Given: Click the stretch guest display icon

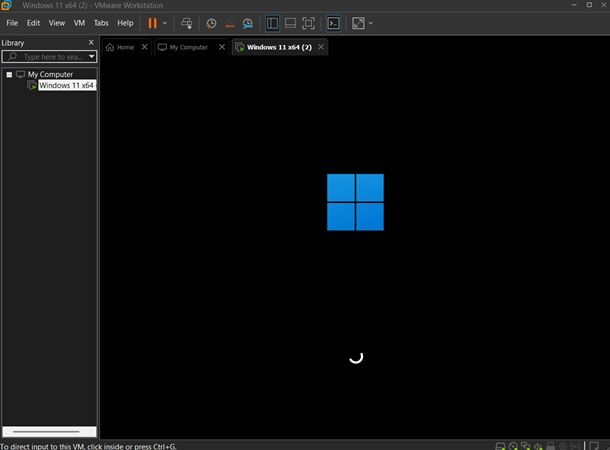Looking at the screenshot, I should [358, 23].
